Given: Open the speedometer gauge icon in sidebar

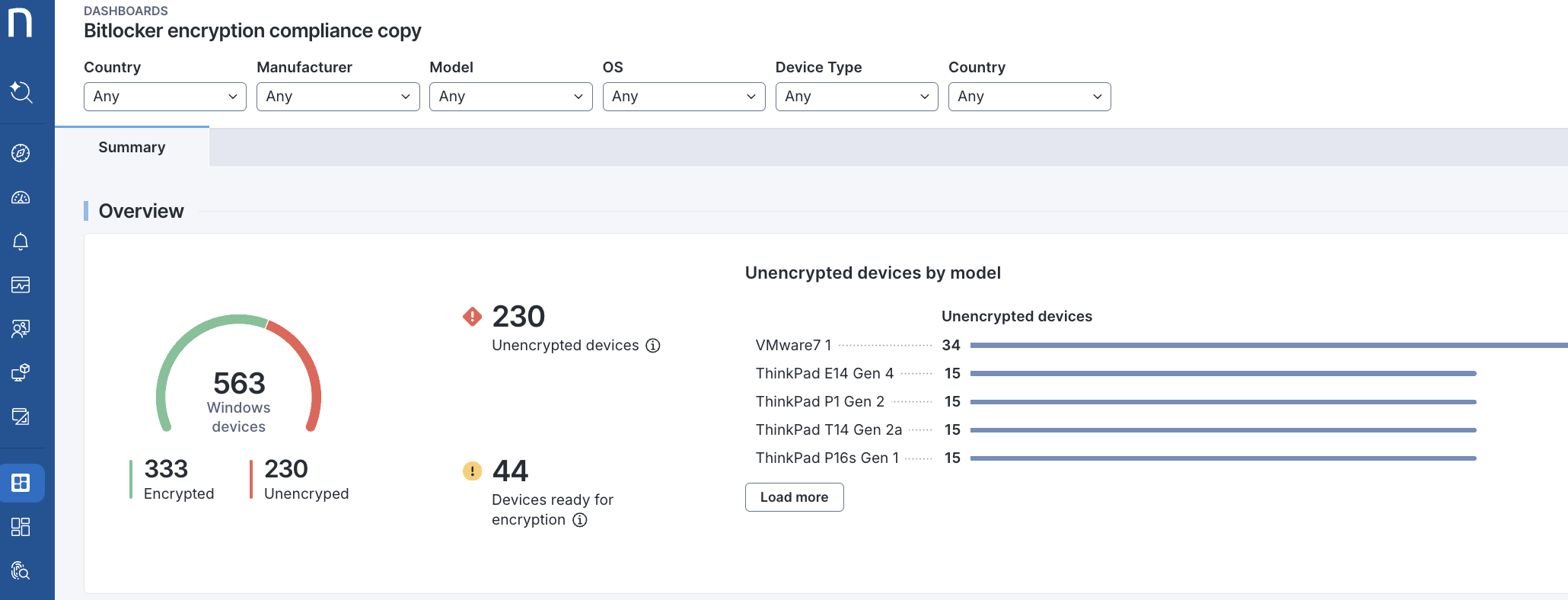Looking at the screenshot, I should pyautogui.click(x=21, y=198).
